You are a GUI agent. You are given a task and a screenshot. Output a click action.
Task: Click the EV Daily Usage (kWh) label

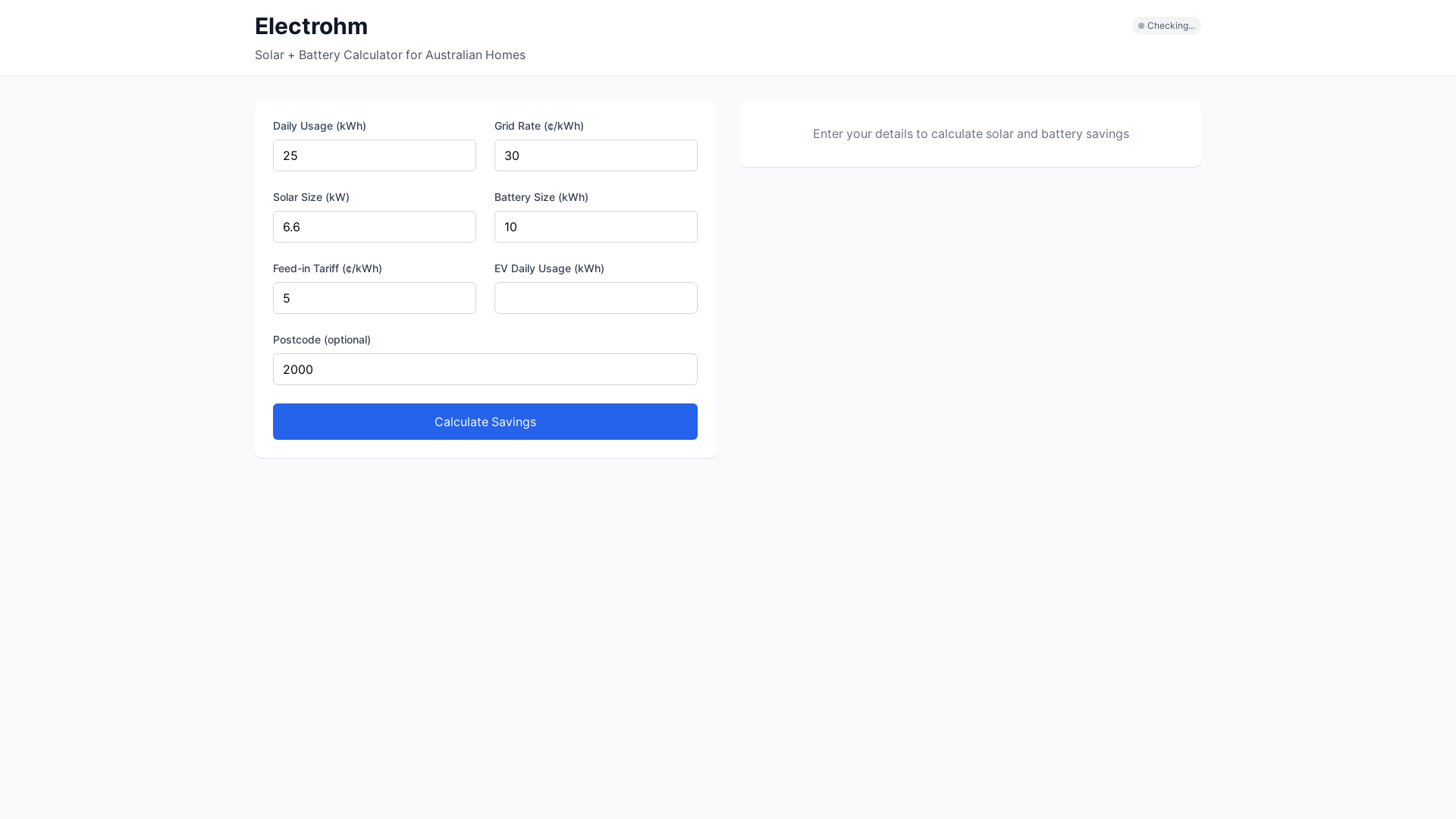549,268
